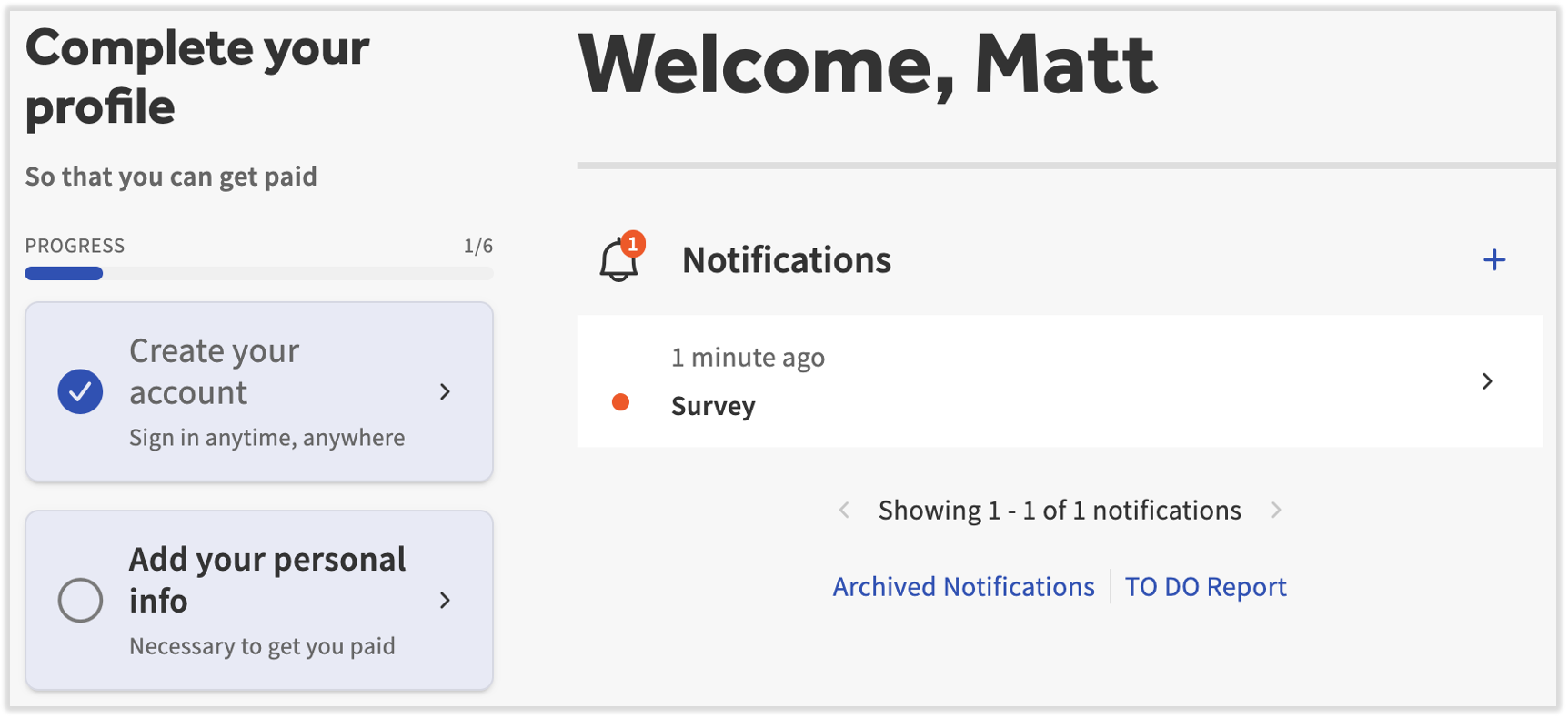Select the unread orange dot beside Survey
This screenshot has height=719, width=1568.
[x=620, y=401]
